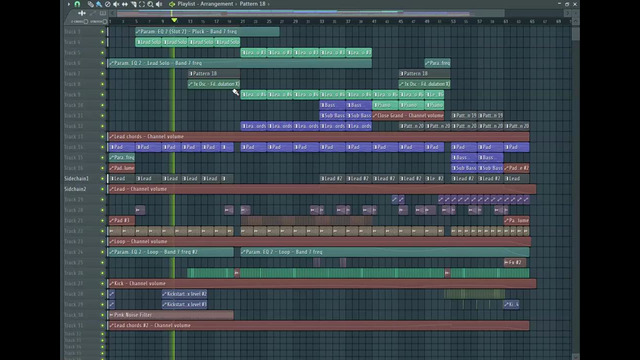Select 'Loop - Channel volume' automation clip

(320, 241)
